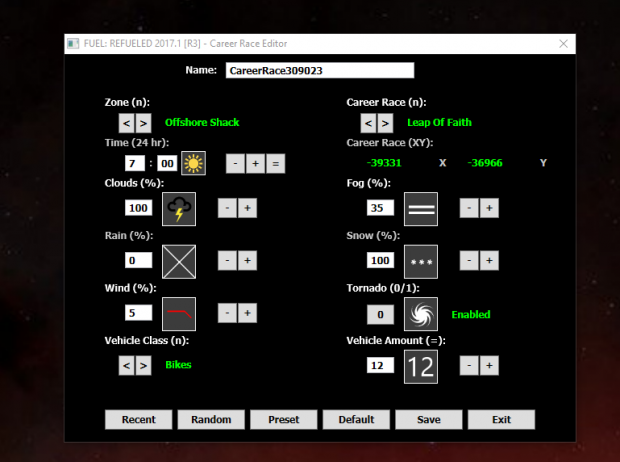Decrease Wind percentage

pyautogui.click(x=227, y=313)
